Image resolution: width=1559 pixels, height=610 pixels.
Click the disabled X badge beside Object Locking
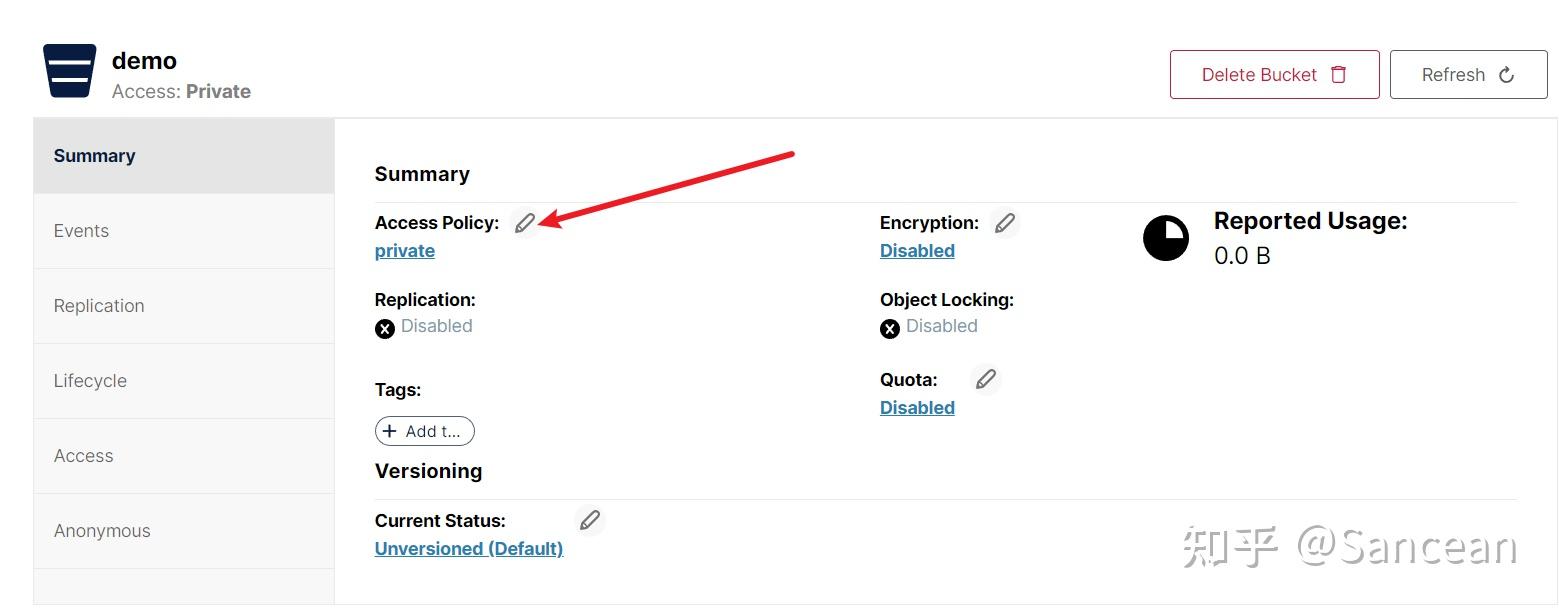890,328
